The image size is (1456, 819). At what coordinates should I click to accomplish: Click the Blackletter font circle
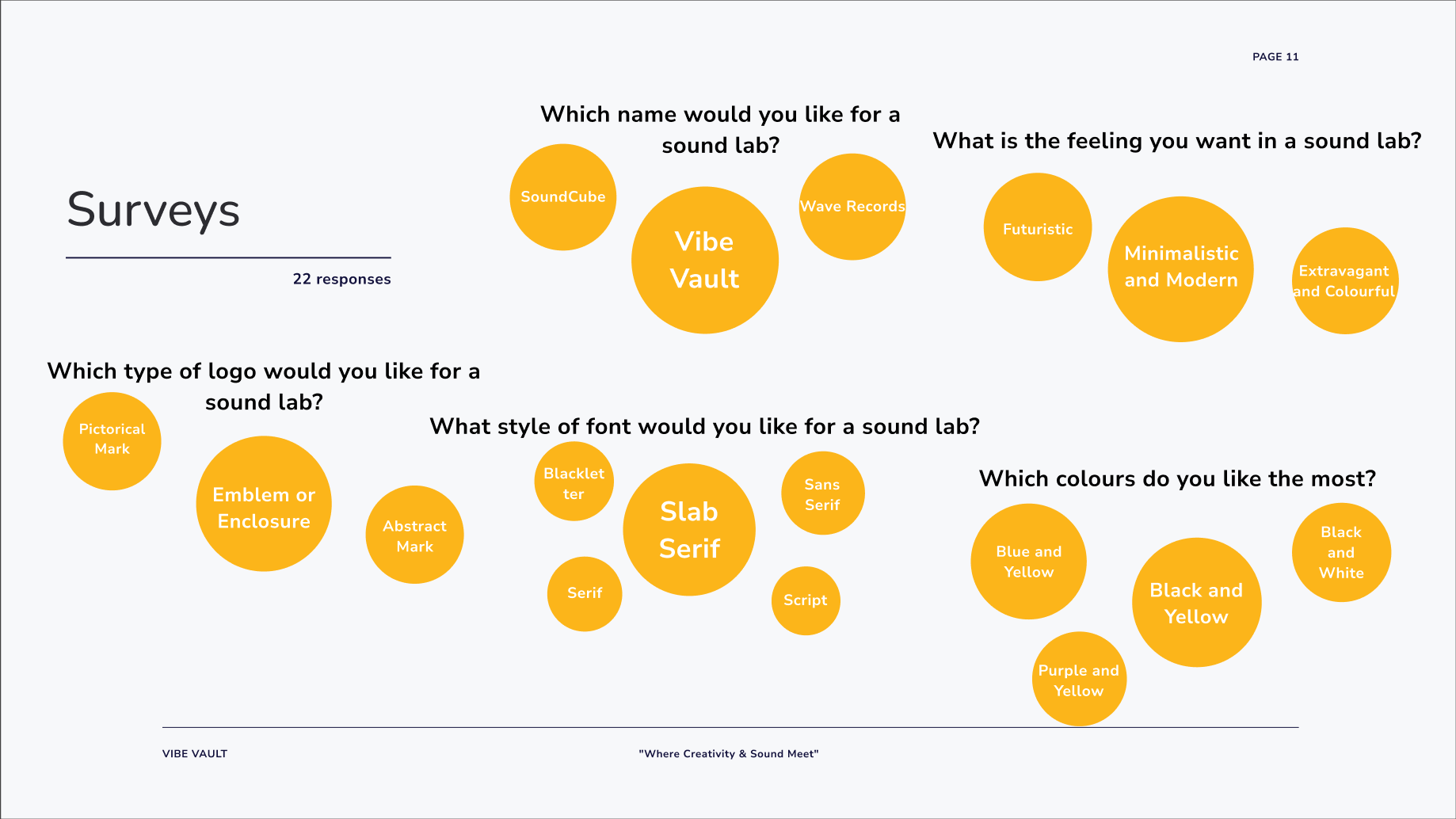pos(574,482)
